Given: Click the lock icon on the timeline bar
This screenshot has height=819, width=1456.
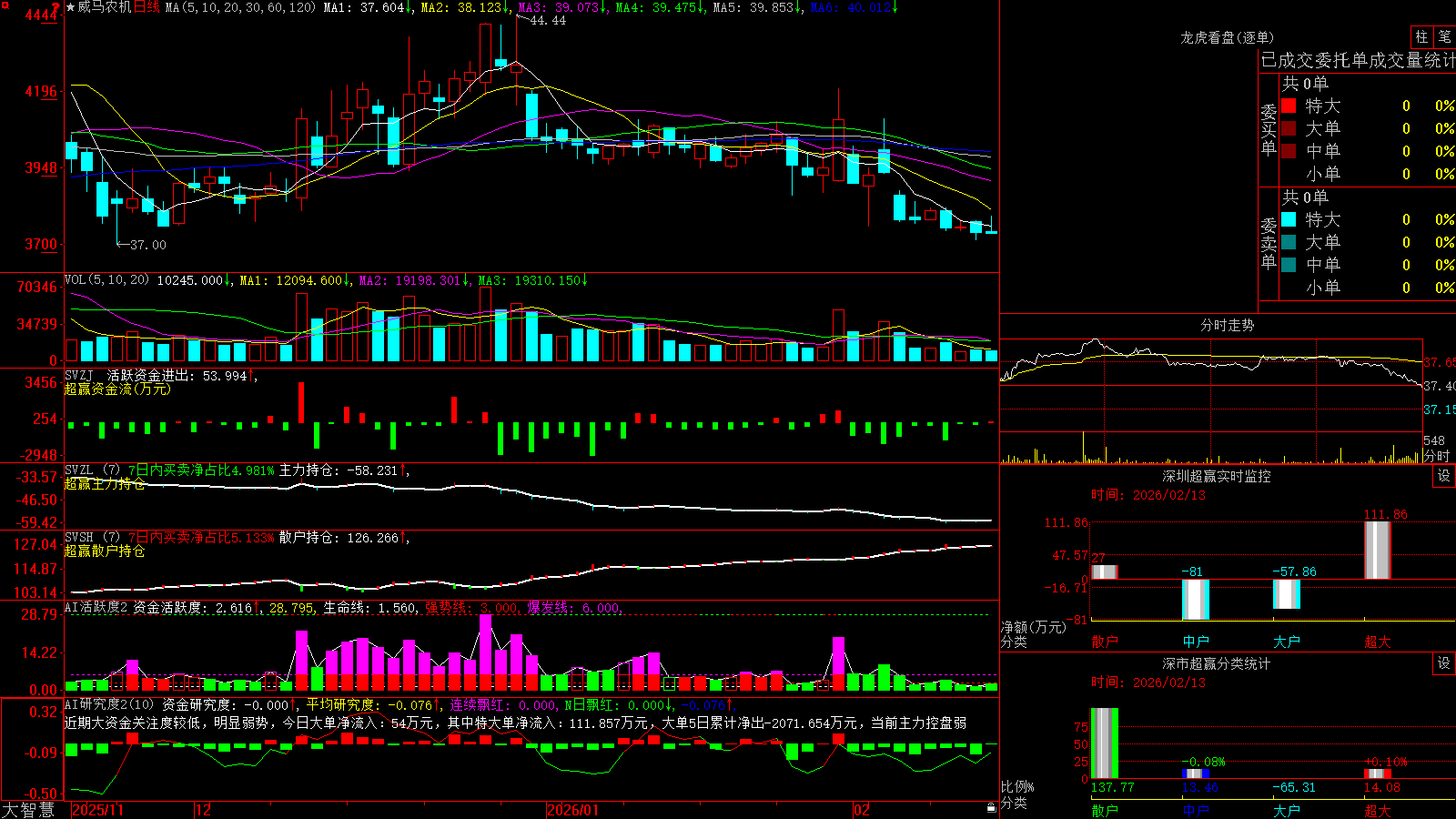Looking at the screenshot, I should tap(991, 808).
